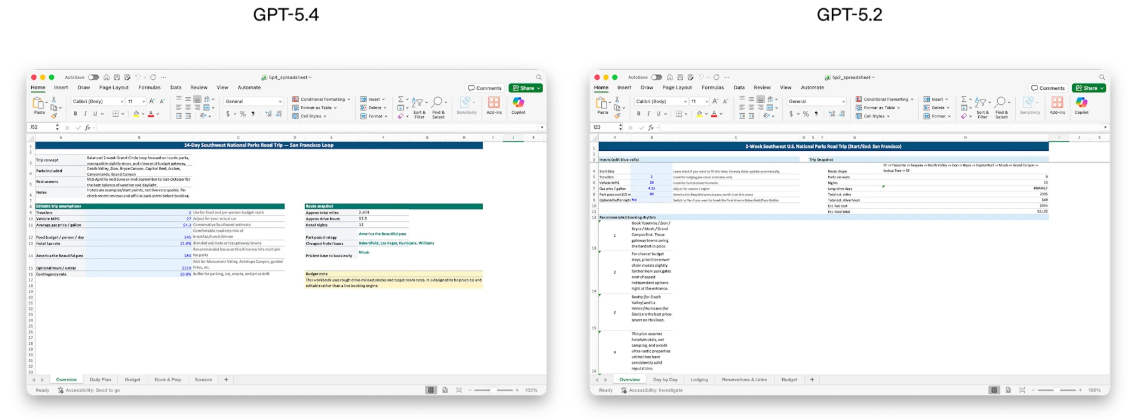The width and height of the screenshot is (1134, 419).
Task: Open Comments in the lp4_spreadsheet window
Action: 485,88
